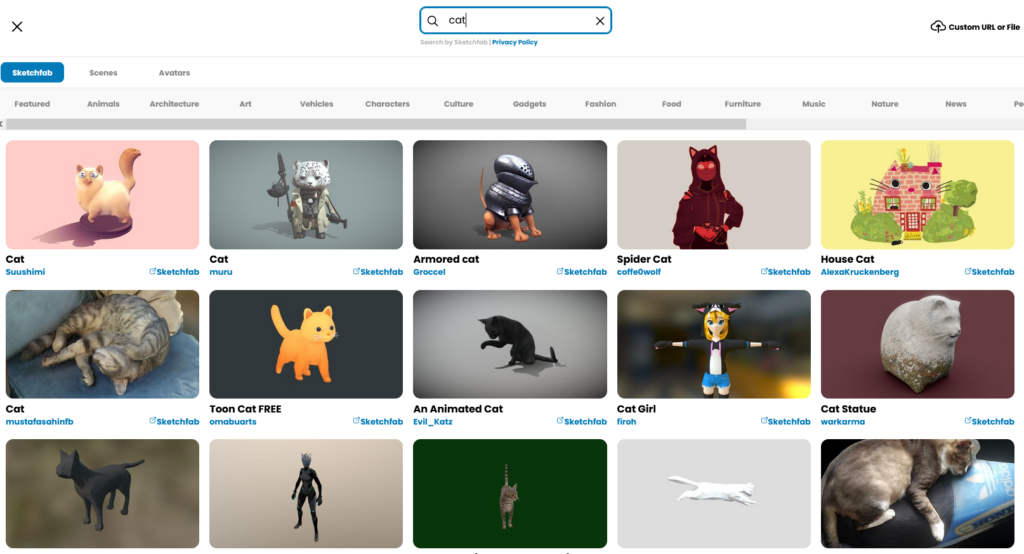Select the catwoman figure thumbnail
The image size is (1024, 554).
306,494
